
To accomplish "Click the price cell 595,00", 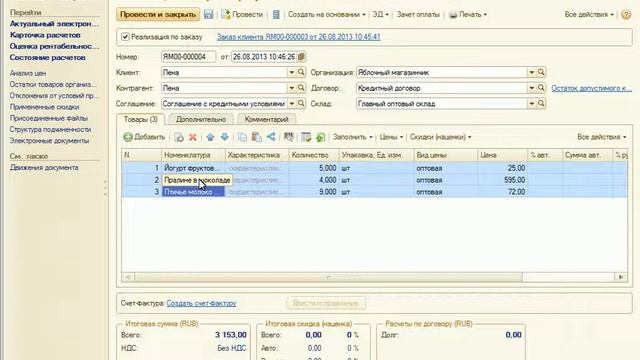I will [502, 180].
